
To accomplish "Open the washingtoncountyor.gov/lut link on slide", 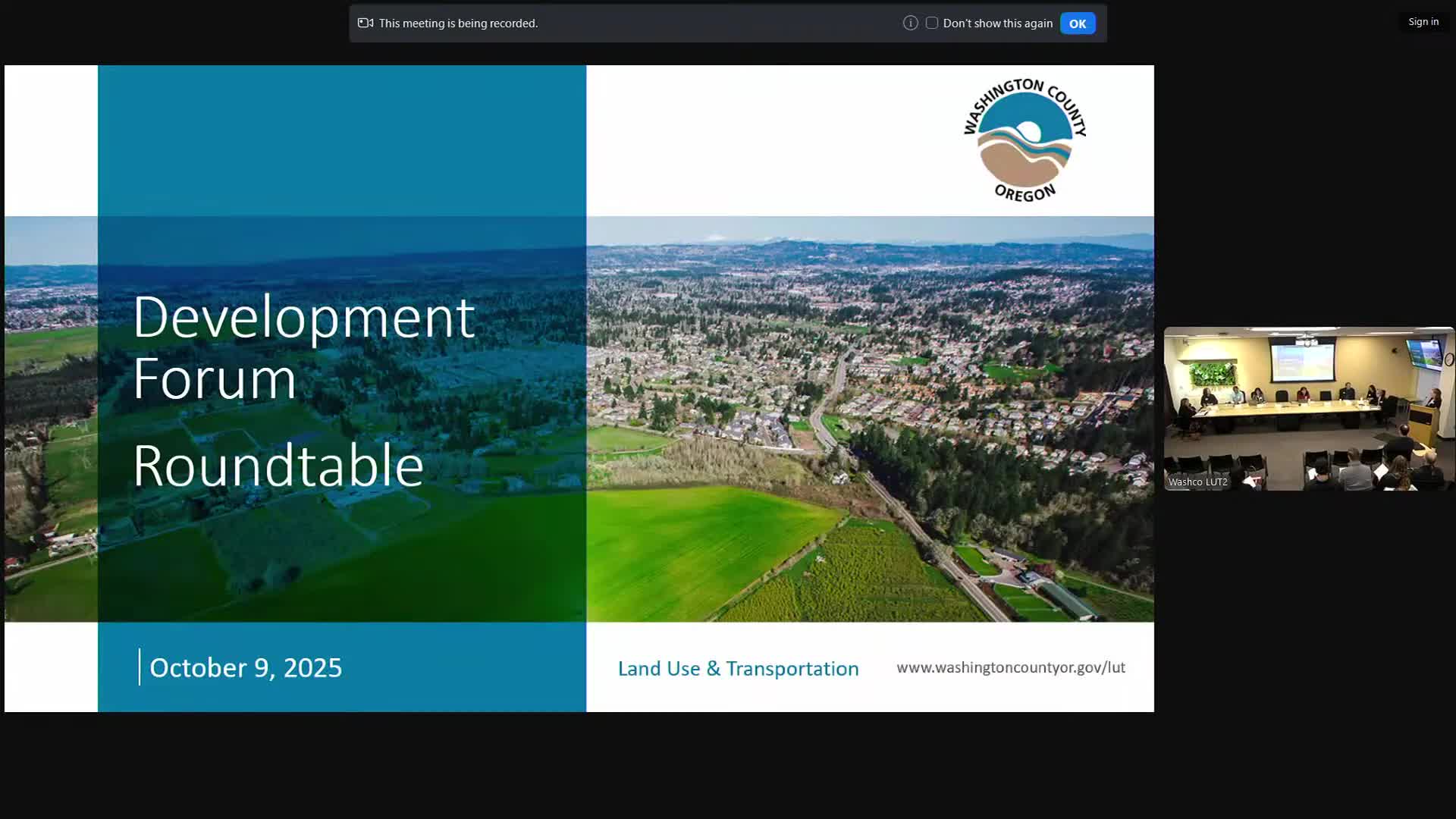I will pos(1010,667).
